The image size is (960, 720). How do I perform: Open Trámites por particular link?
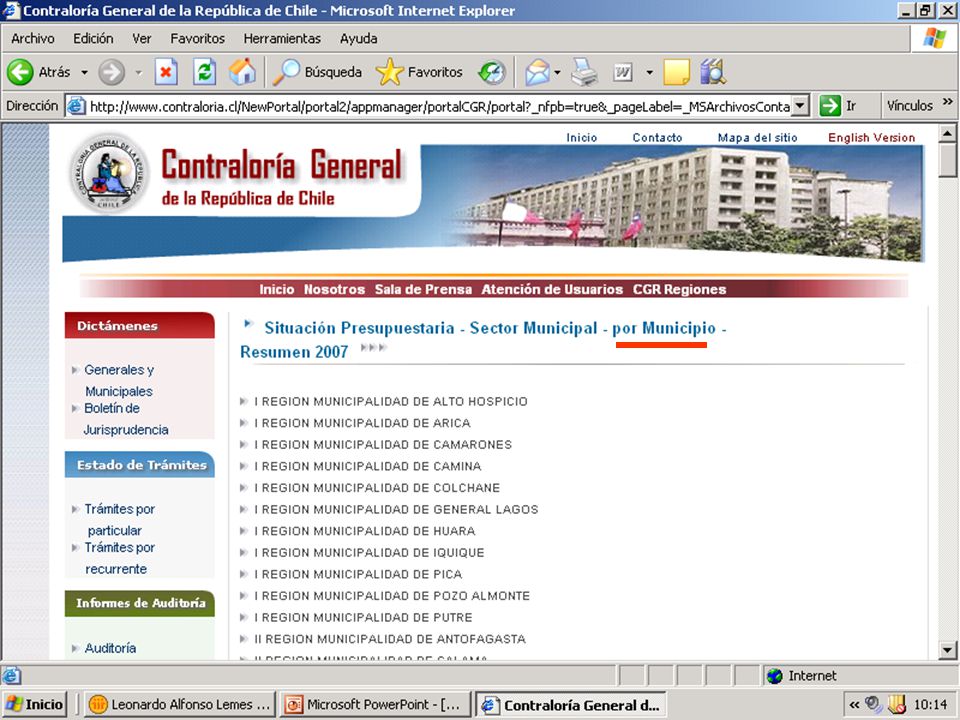[119, 520]
